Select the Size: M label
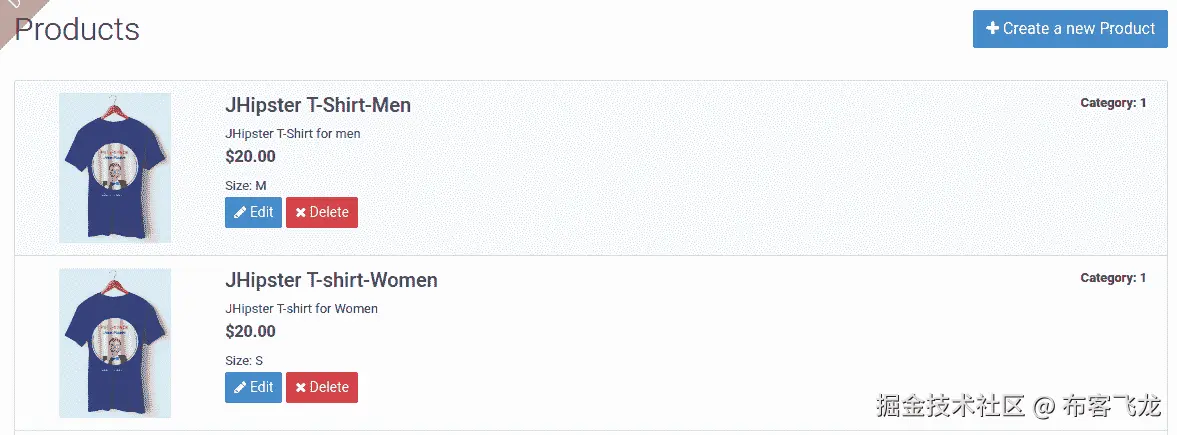 [x=246, y=185]
